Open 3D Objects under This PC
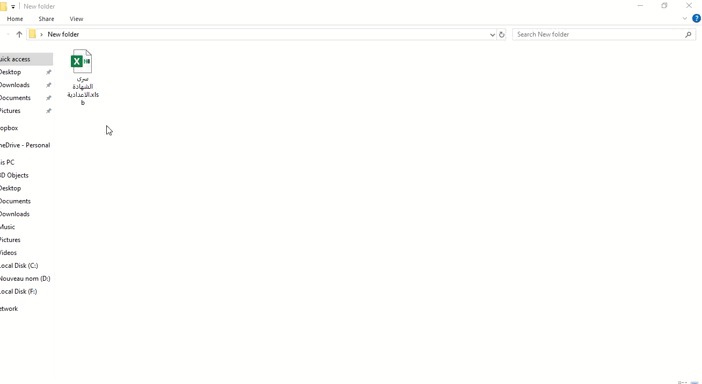 click(x=14, y=175)
